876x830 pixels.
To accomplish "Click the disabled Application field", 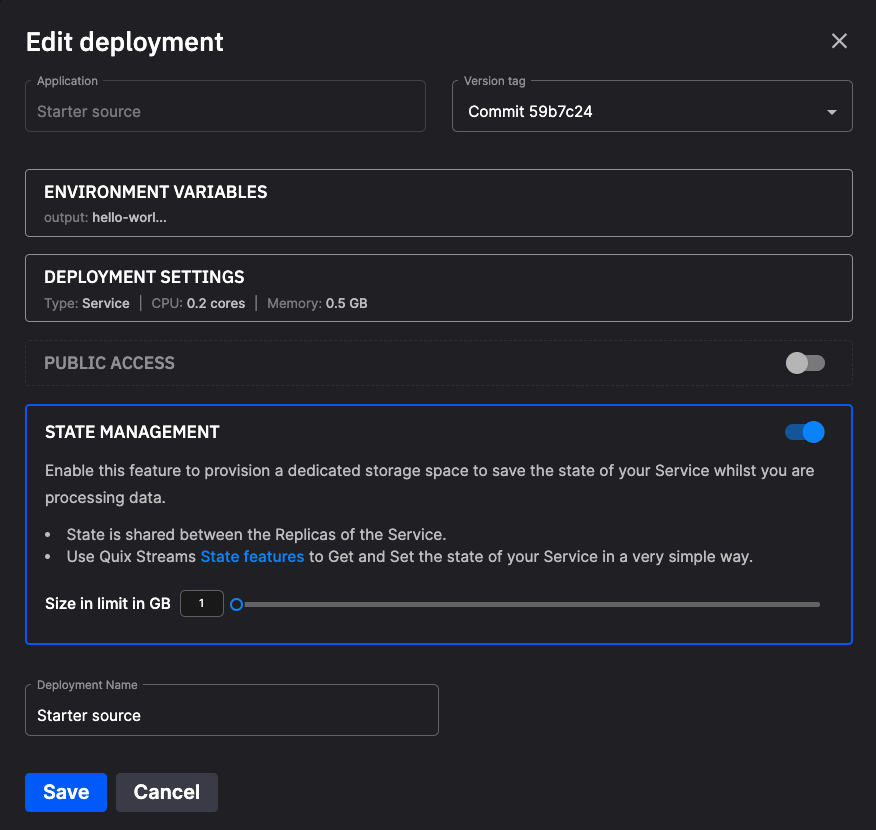I will tap(225, 111).
